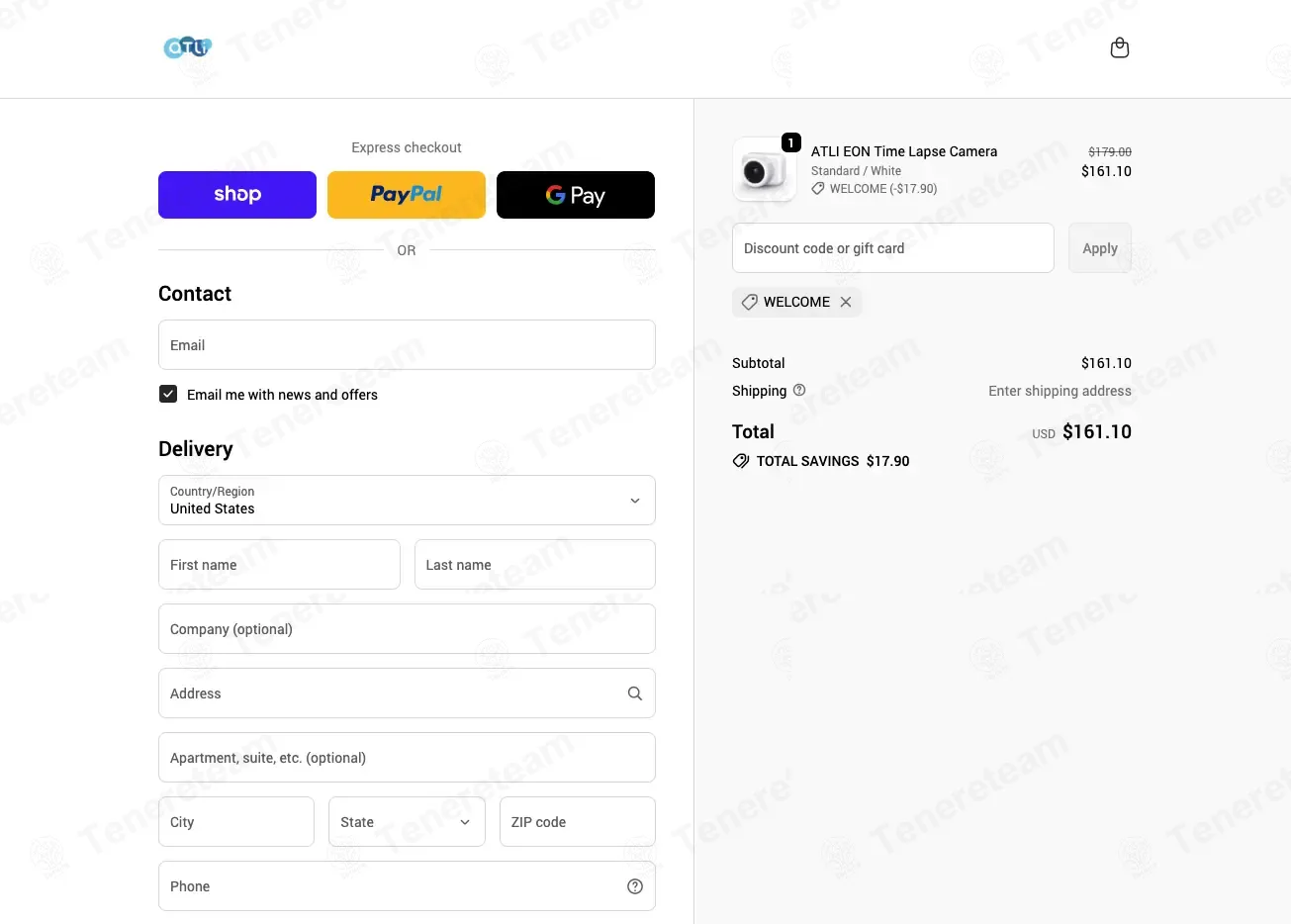The width and height of the screenshot is (1291, 924).
Task: Click the address search magnifier icon
Action: pyautogui.click(x=635, y=693)
